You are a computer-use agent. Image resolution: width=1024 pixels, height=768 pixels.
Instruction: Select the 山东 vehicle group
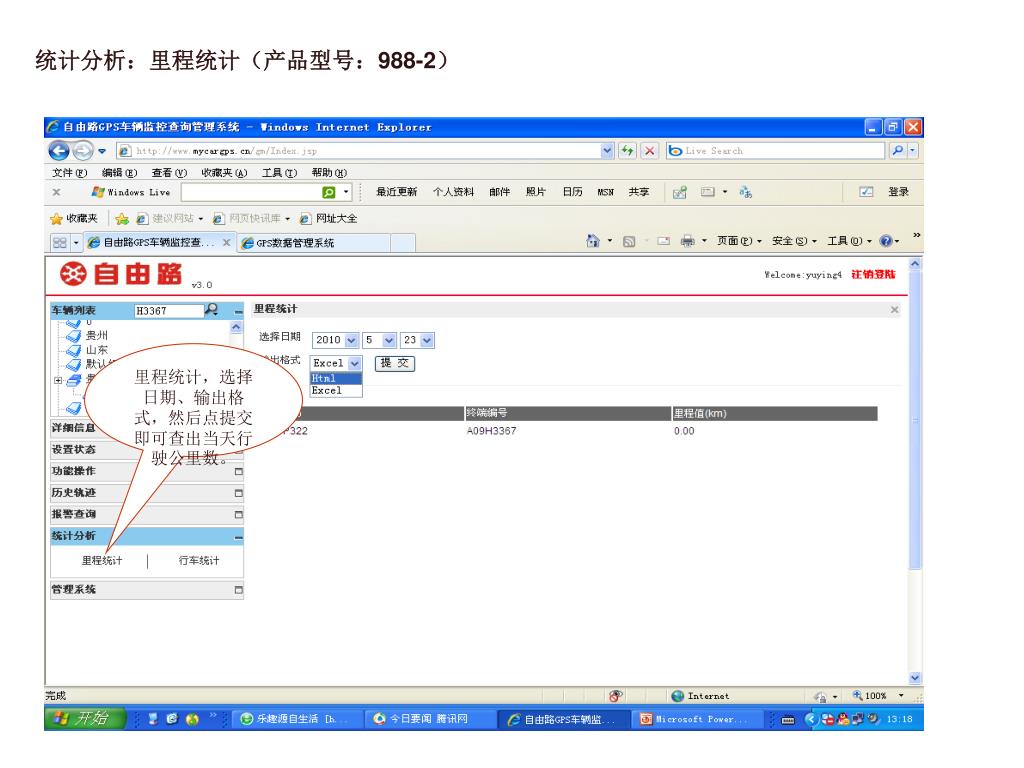pos(97,350)
